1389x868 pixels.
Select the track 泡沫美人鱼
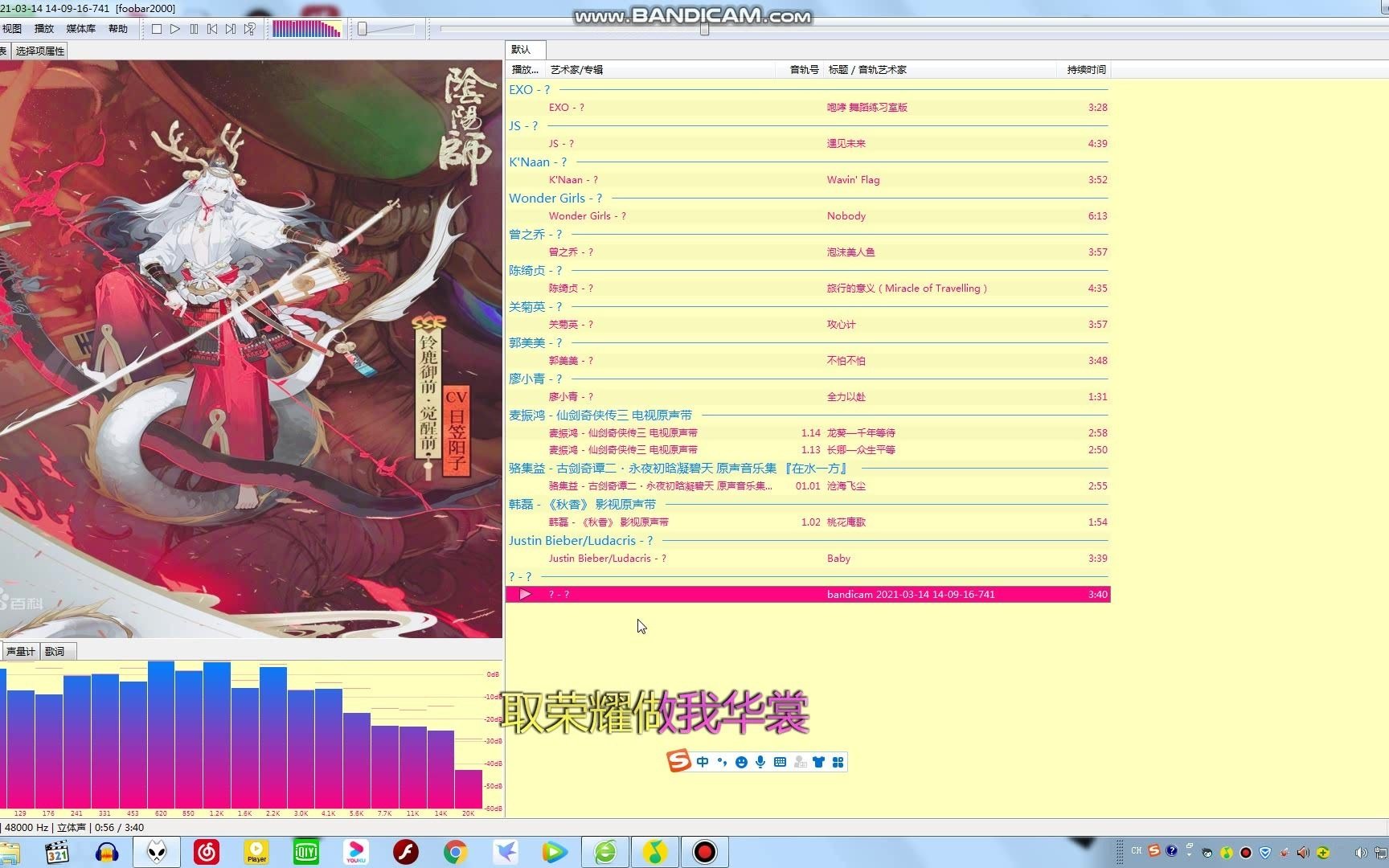click(x=808, y=252)
